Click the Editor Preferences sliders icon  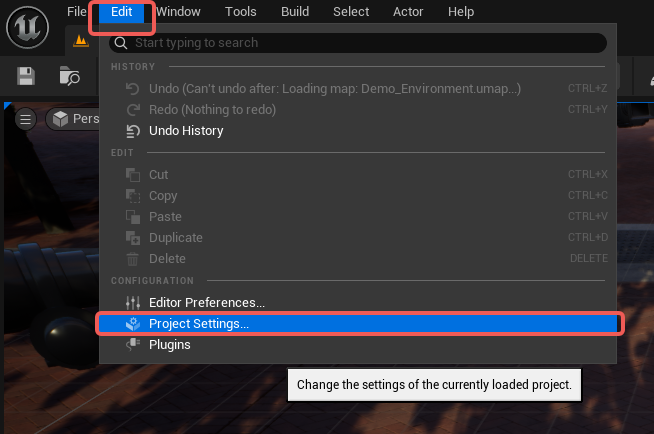(x=133, y=303)
